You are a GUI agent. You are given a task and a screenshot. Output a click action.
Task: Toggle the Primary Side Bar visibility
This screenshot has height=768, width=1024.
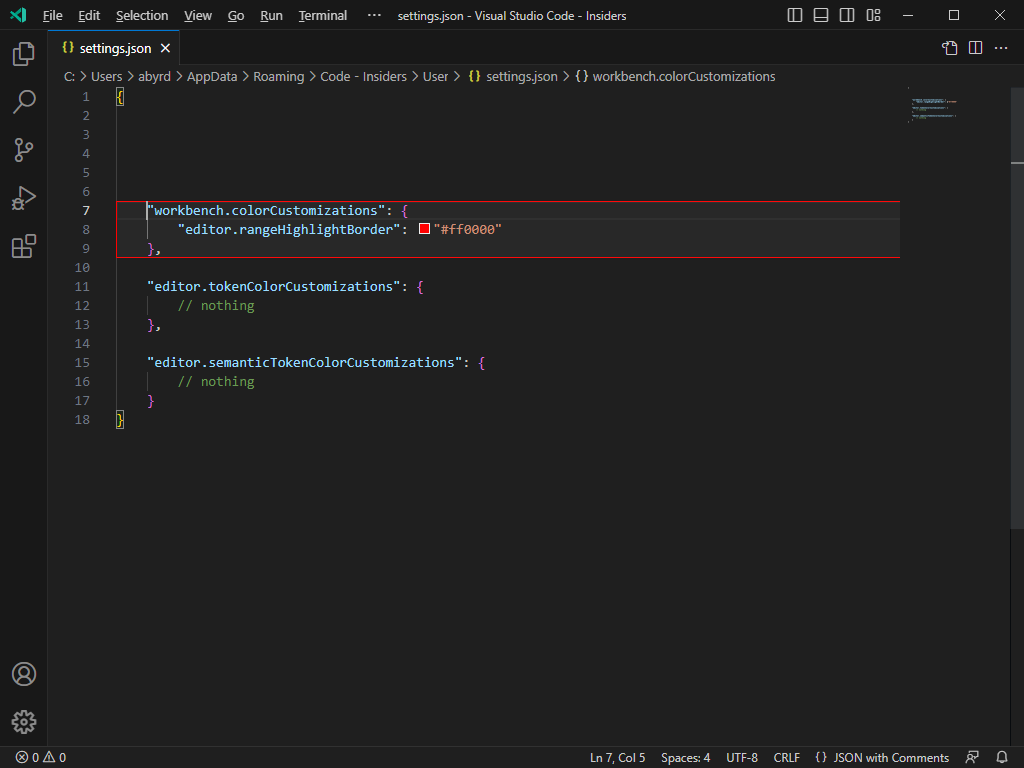tap(794, 15)
